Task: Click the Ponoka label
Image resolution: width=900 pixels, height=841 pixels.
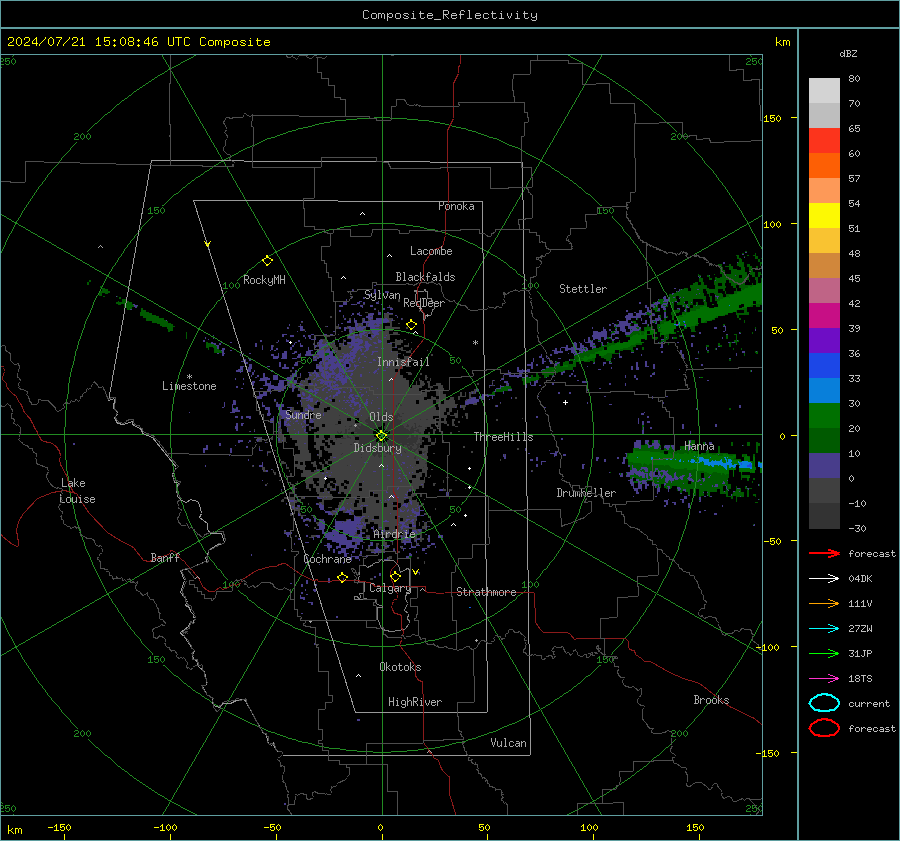Action: [x=456, y=206]
